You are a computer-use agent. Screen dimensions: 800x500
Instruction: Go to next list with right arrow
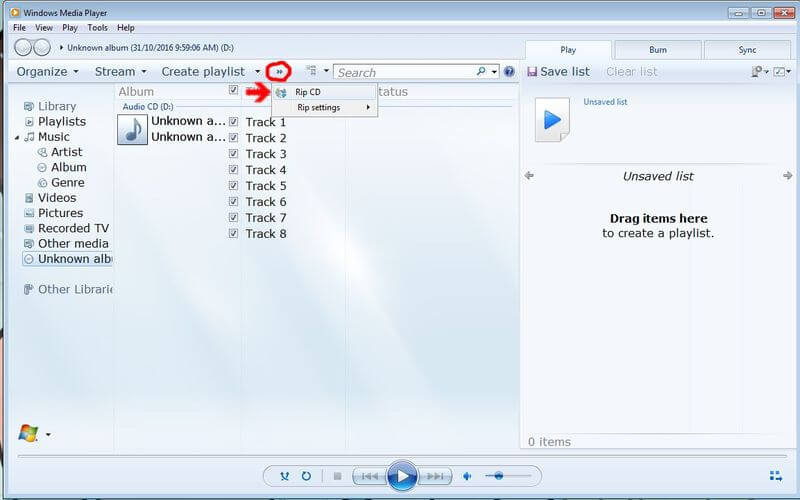[787, 176]
